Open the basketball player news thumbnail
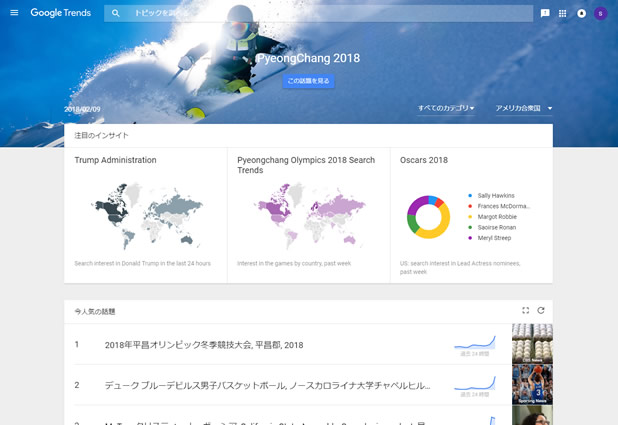 coord(532,384)
